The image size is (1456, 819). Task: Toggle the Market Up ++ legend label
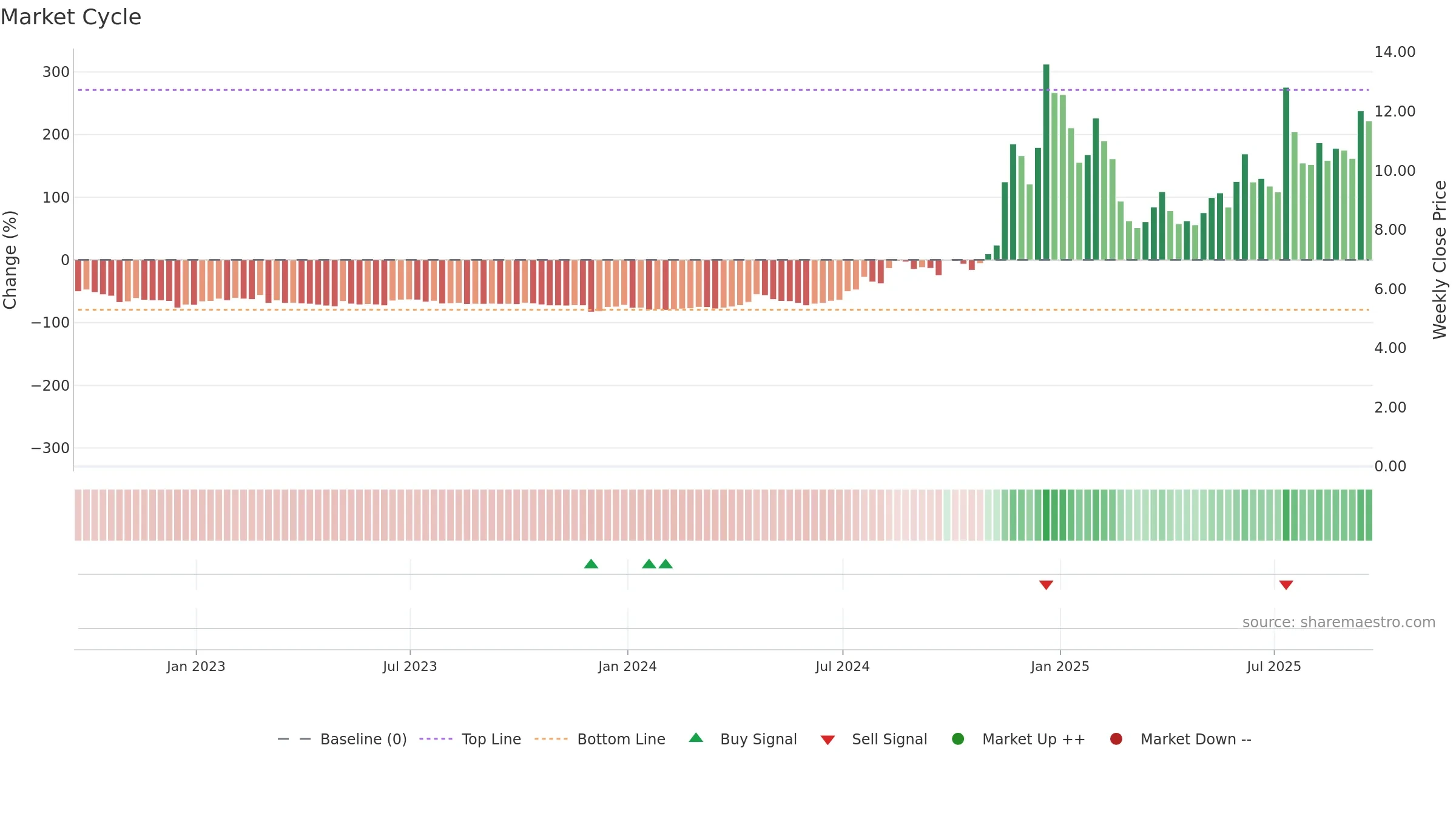coord(1034,740)
